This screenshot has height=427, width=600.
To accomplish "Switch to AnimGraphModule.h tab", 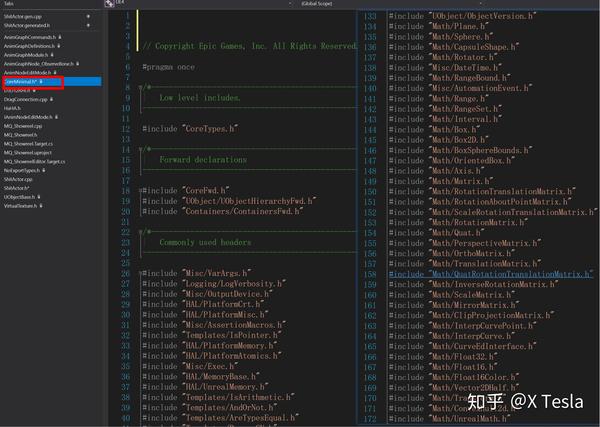I will [x=26, y=55].
